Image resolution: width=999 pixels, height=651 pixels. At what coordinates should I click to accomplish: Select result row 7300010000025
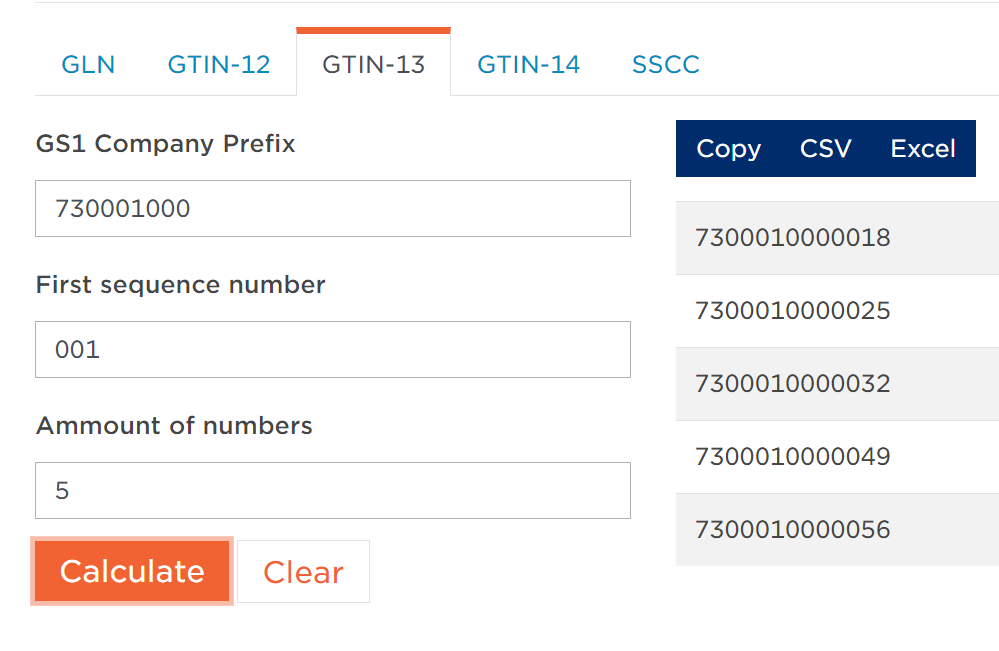[837, 311]
